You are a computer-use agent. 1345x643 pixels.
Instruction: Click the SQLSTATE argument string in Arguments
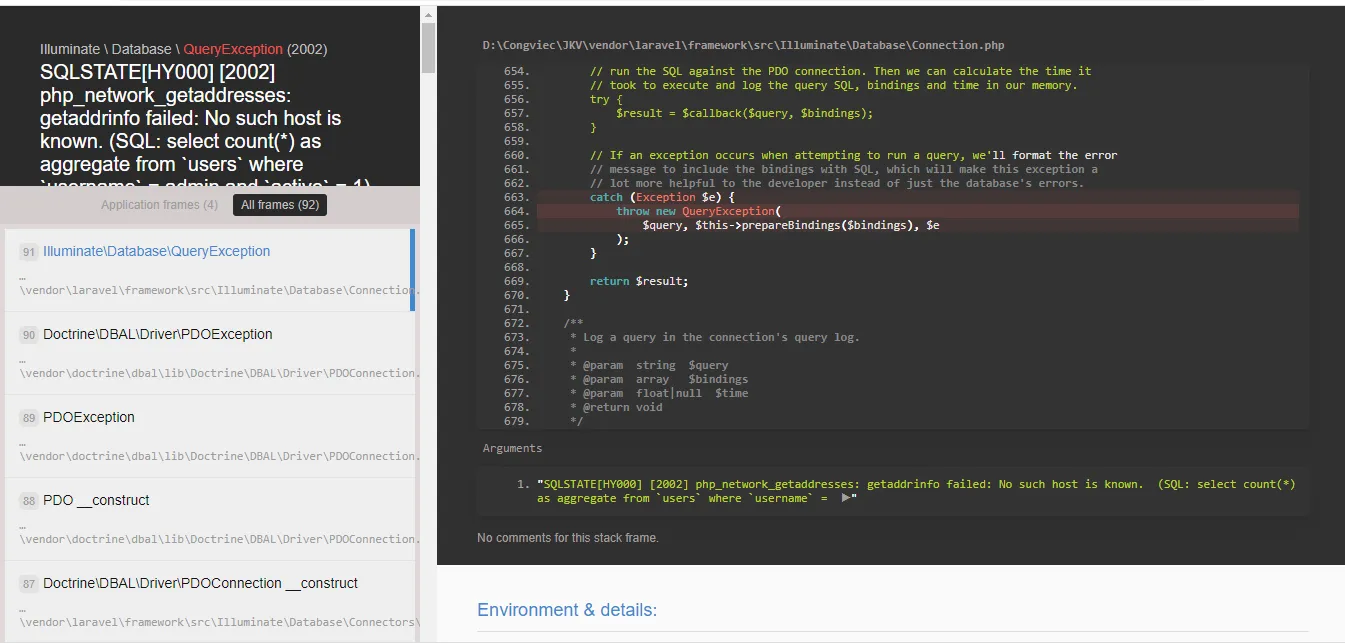(916, 491)
